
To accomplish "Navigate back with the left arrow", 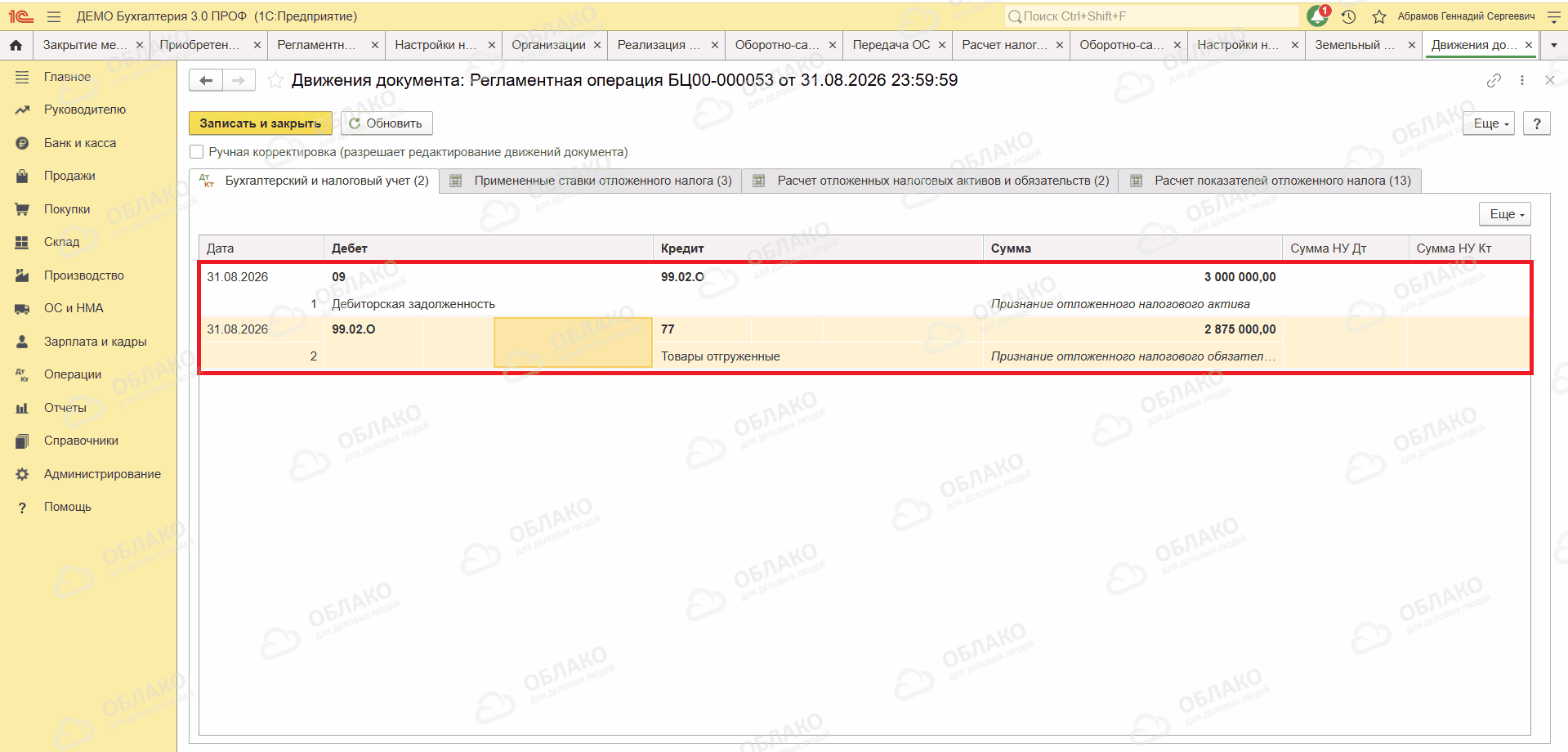I will pyautogui.click(x=206, y=80).
